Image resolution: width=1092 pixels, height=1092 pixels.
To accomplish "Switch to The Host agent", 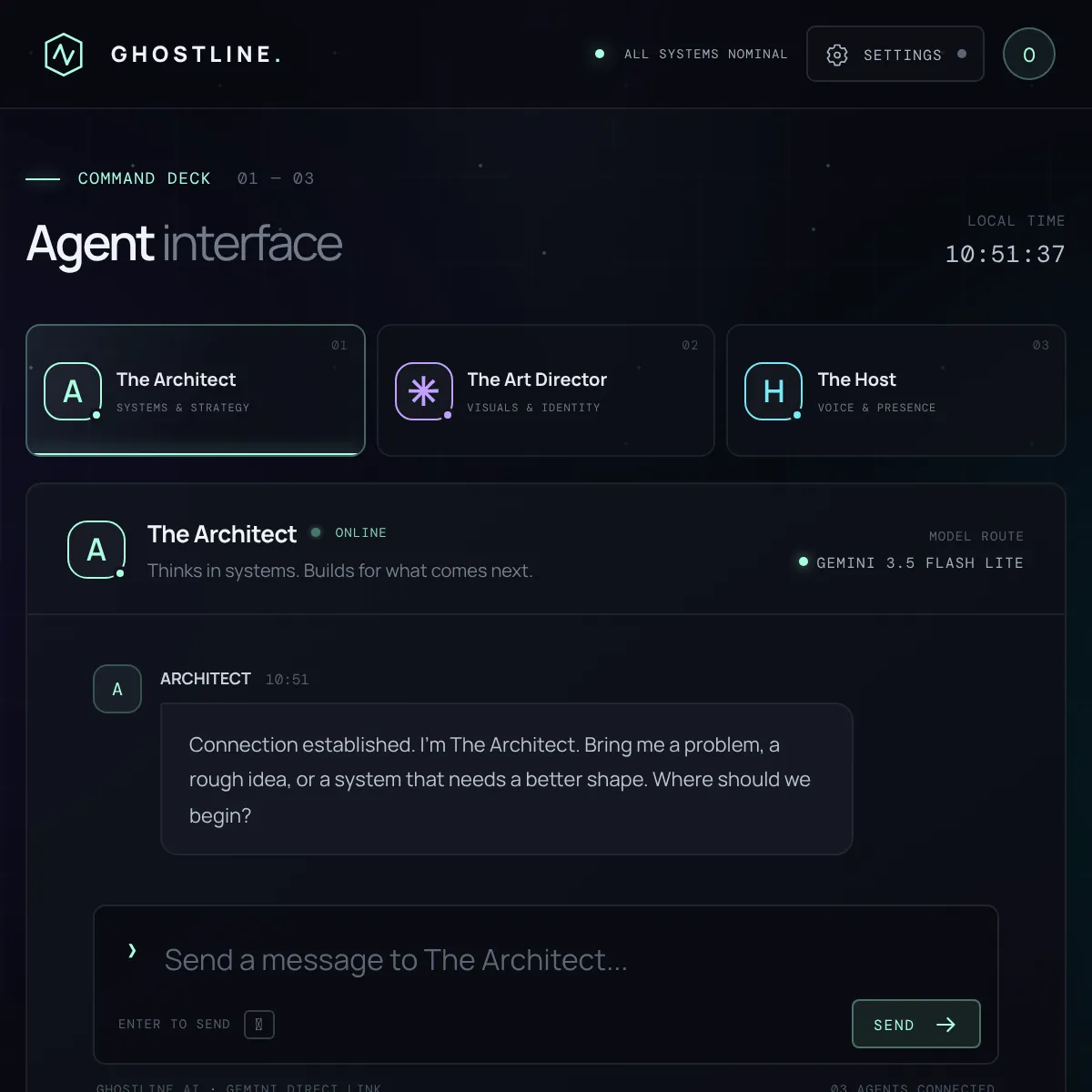I will tap(896, 390).
